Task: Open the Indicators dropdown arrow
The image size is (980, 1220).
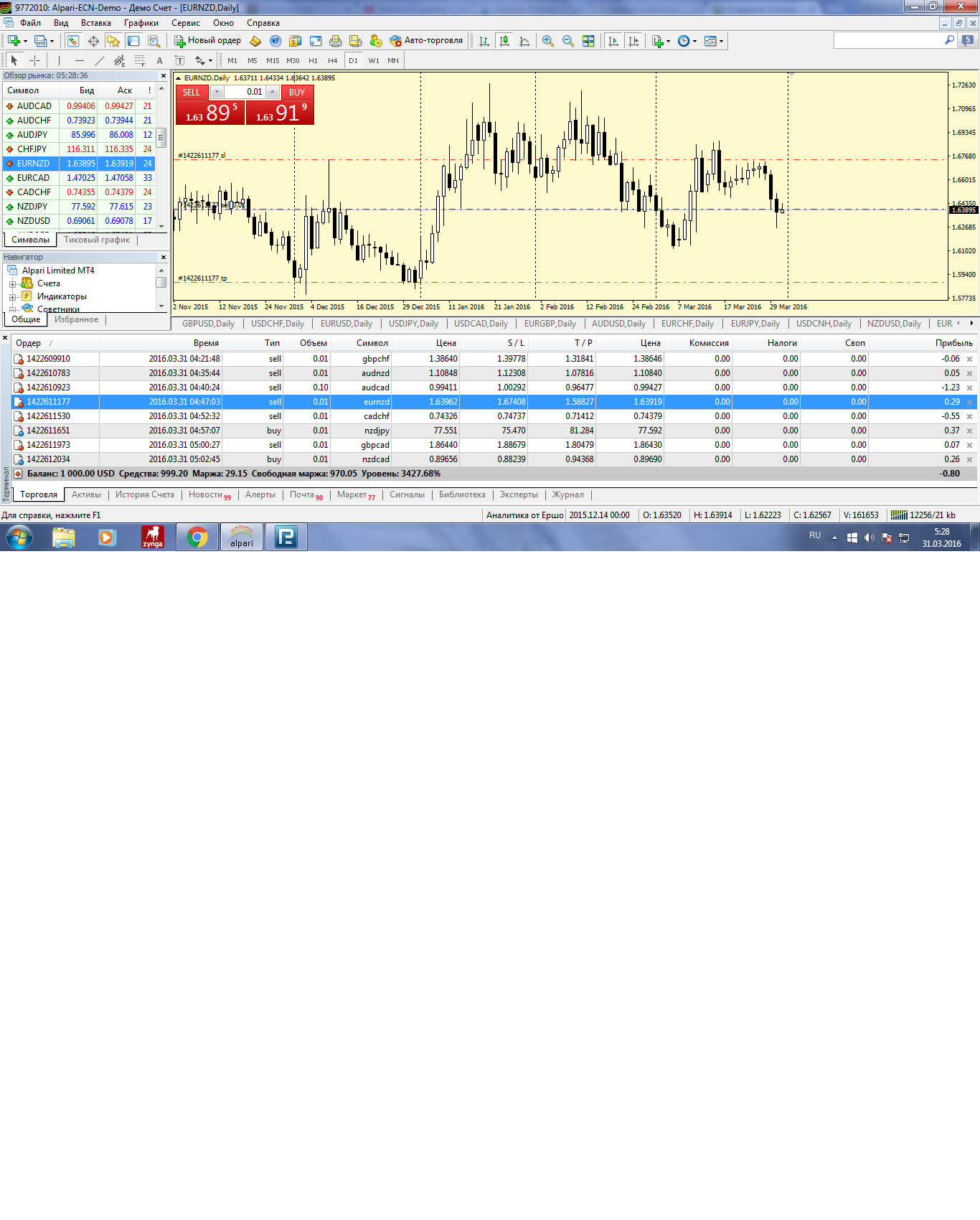Action: 669,41
